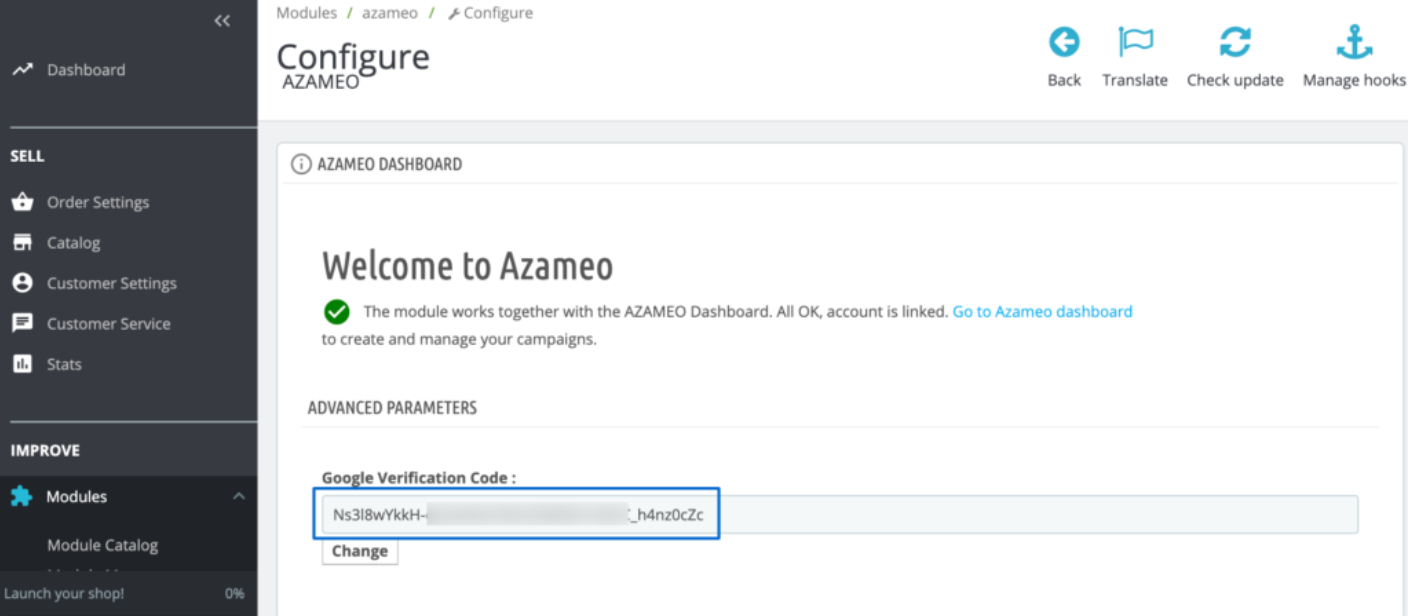This screenshot has height=616, width=1412.
Task: Click the azameo breadcrumb link
Action: [x=390, y=13]
